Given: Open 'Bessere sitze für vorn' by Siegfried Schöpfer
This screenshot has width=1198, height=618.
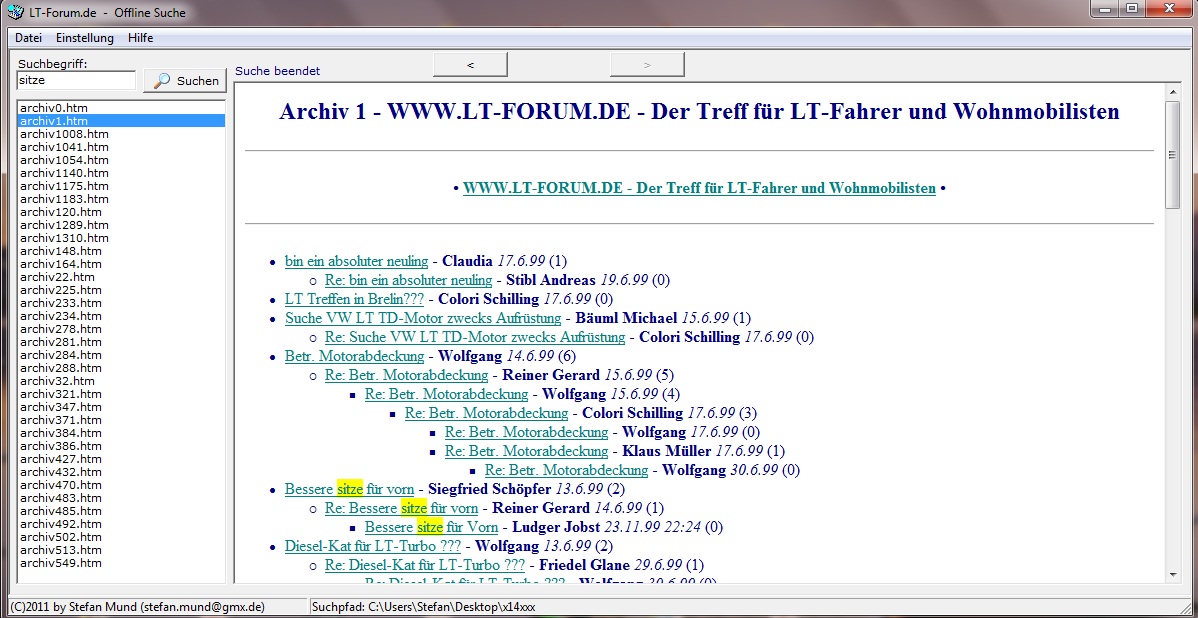Looking at the screenshot, I should tap(350, 489).
